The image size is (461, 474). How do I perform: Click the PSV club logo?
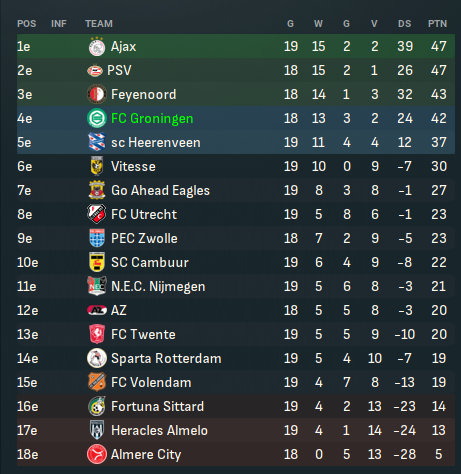(95, 71)
